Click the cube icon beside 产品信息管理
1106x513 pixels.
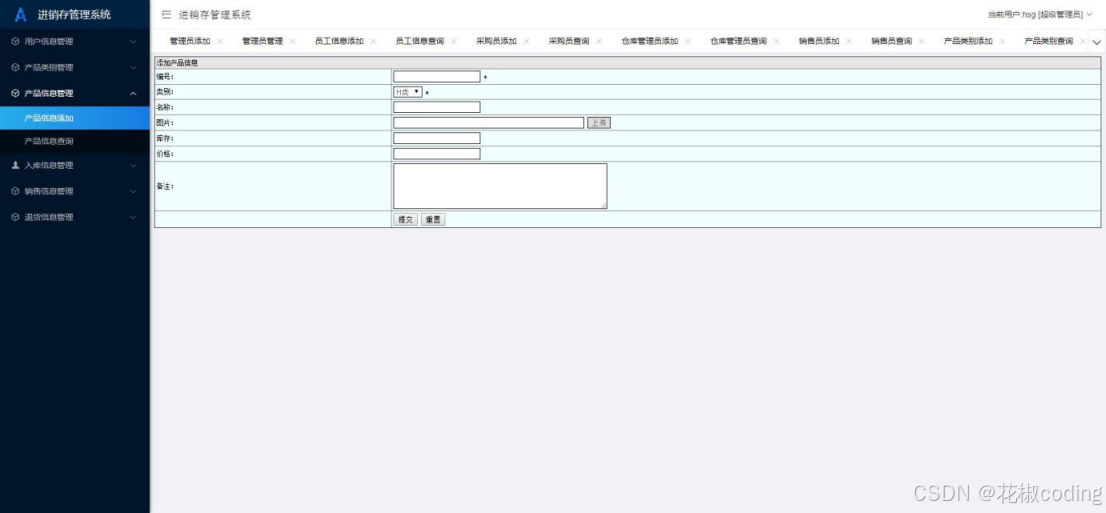point(16,93)
